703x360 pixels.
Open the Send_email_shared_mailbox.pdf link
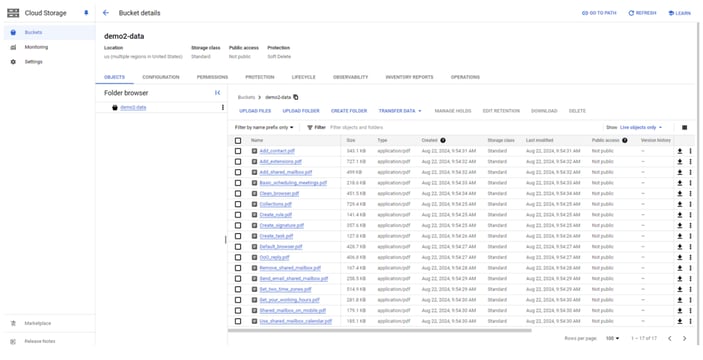tap(294, 279)
